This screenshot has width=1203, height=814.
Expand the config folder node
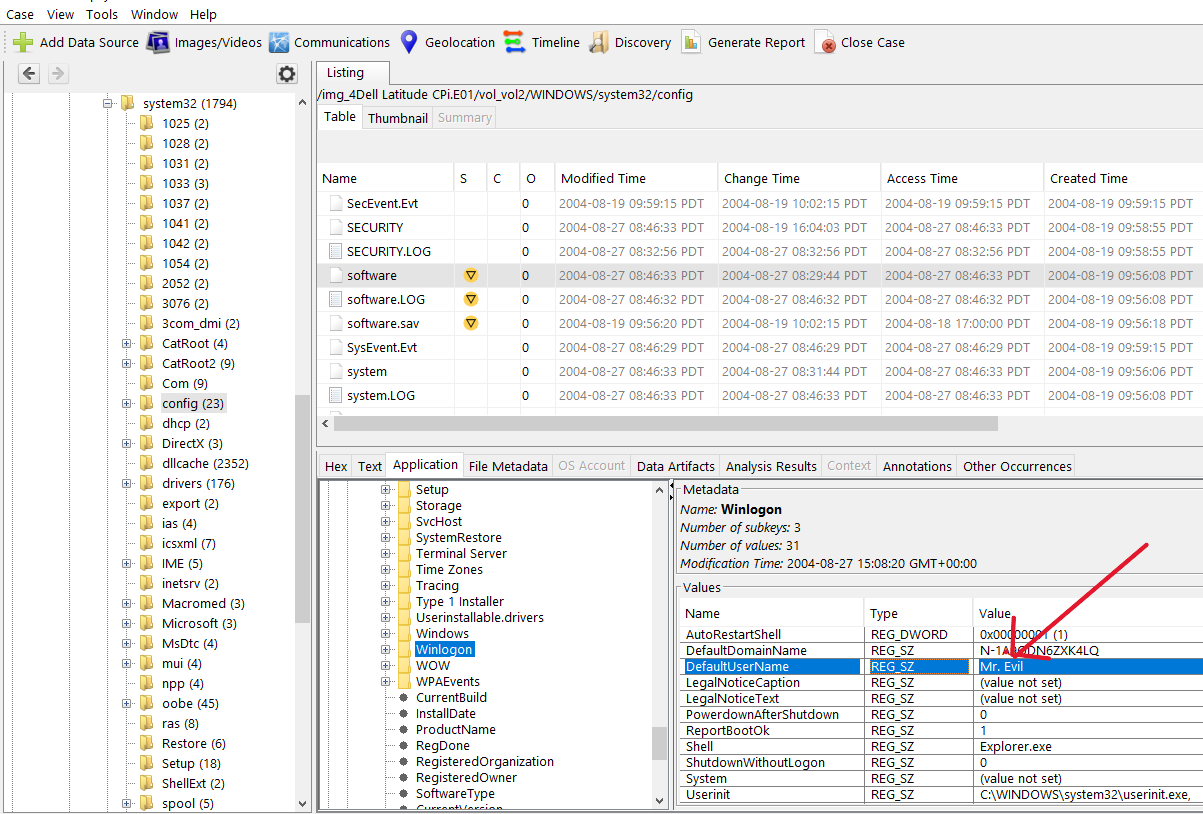pos(127,404)
